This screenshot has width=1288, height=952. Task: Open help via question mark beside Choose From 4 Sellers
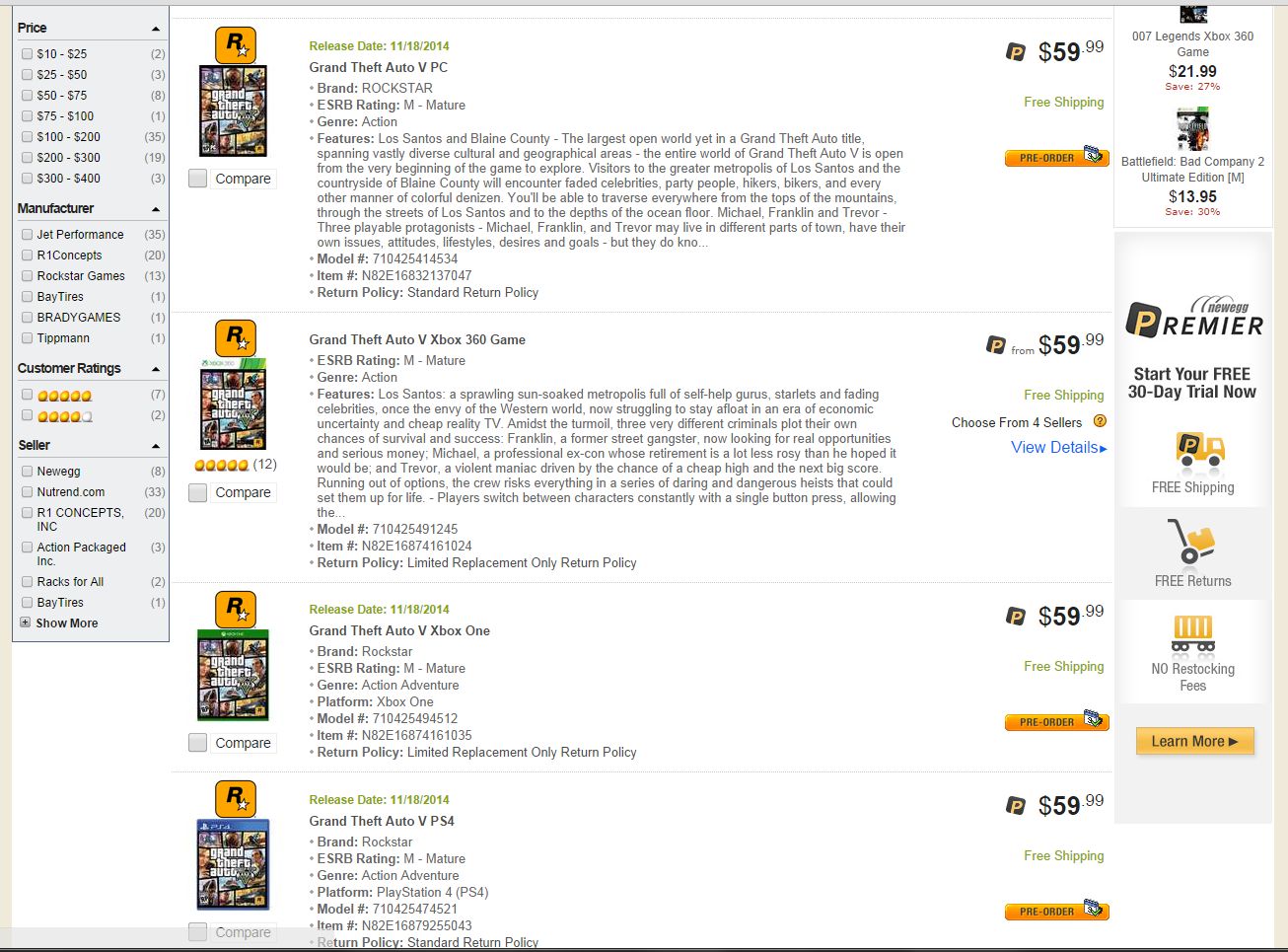pos(1102,421)
